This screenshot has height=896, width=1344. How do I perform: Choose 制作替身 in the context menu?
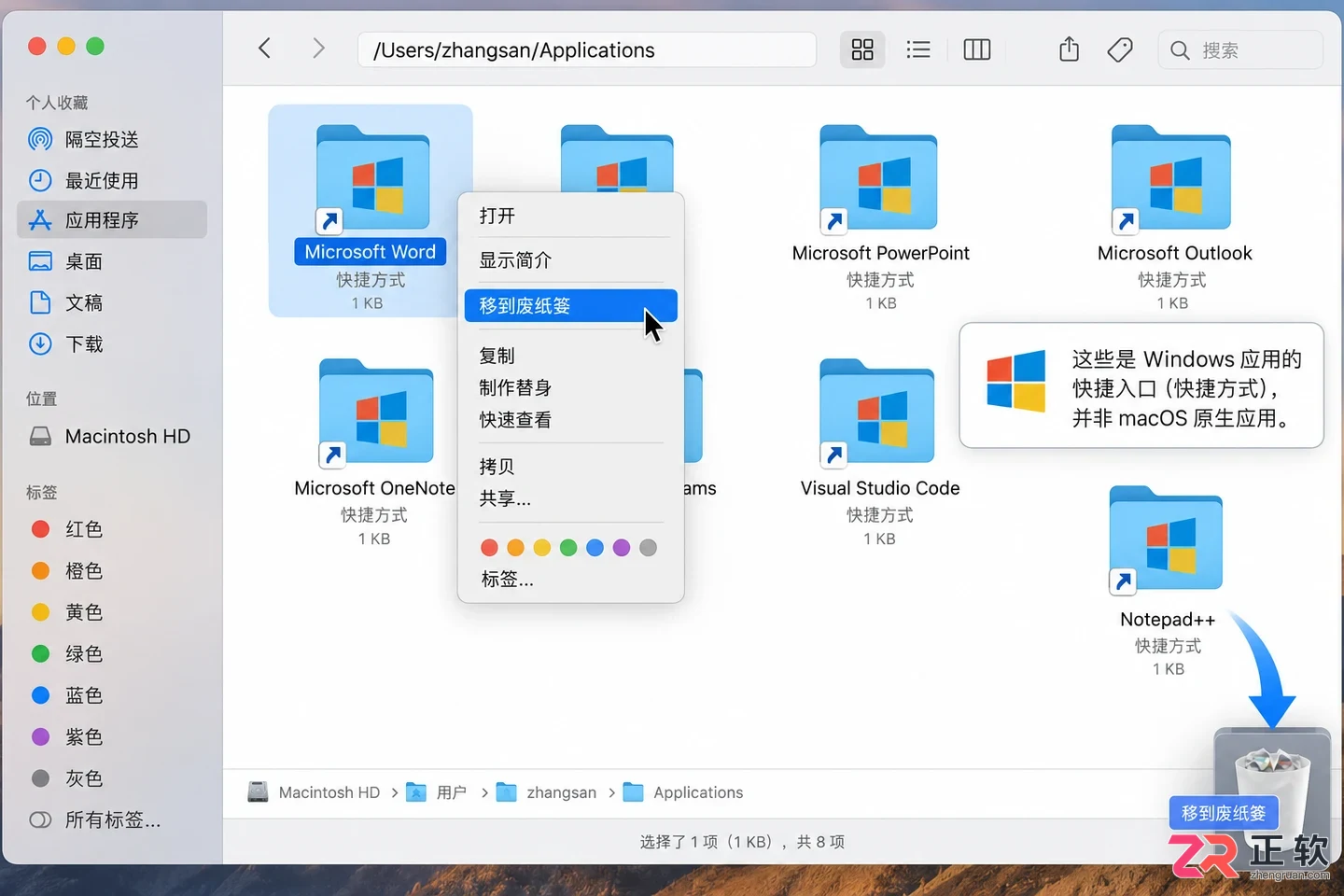(x=571, y=388)
